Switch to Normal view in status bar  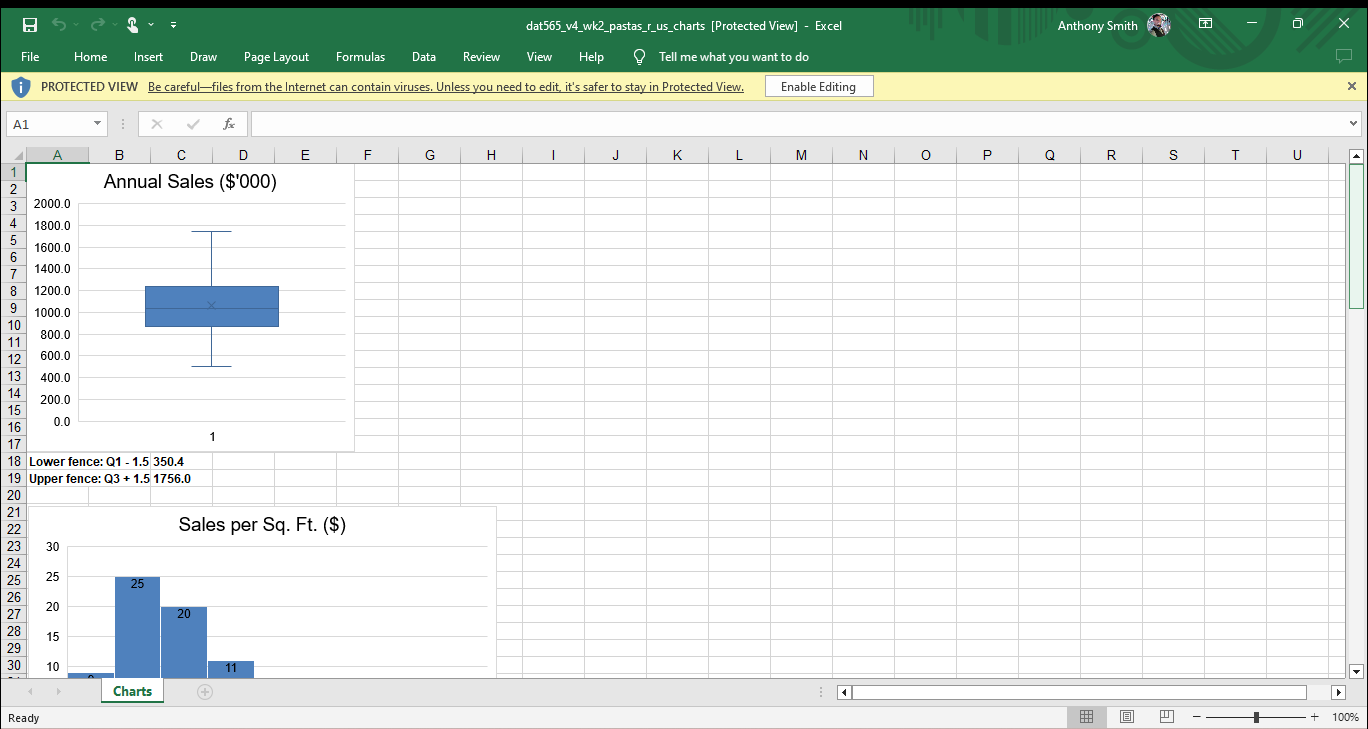tap(1087, 717)
